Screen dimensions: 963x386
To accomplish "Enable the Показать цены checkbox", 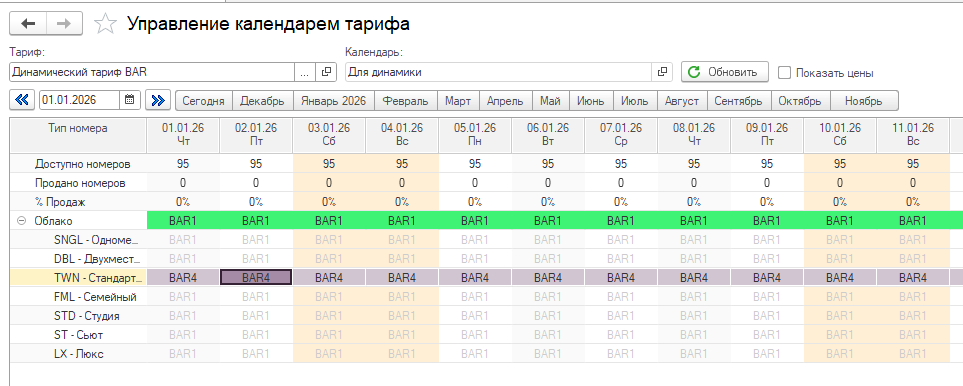I will coord(784,72).
